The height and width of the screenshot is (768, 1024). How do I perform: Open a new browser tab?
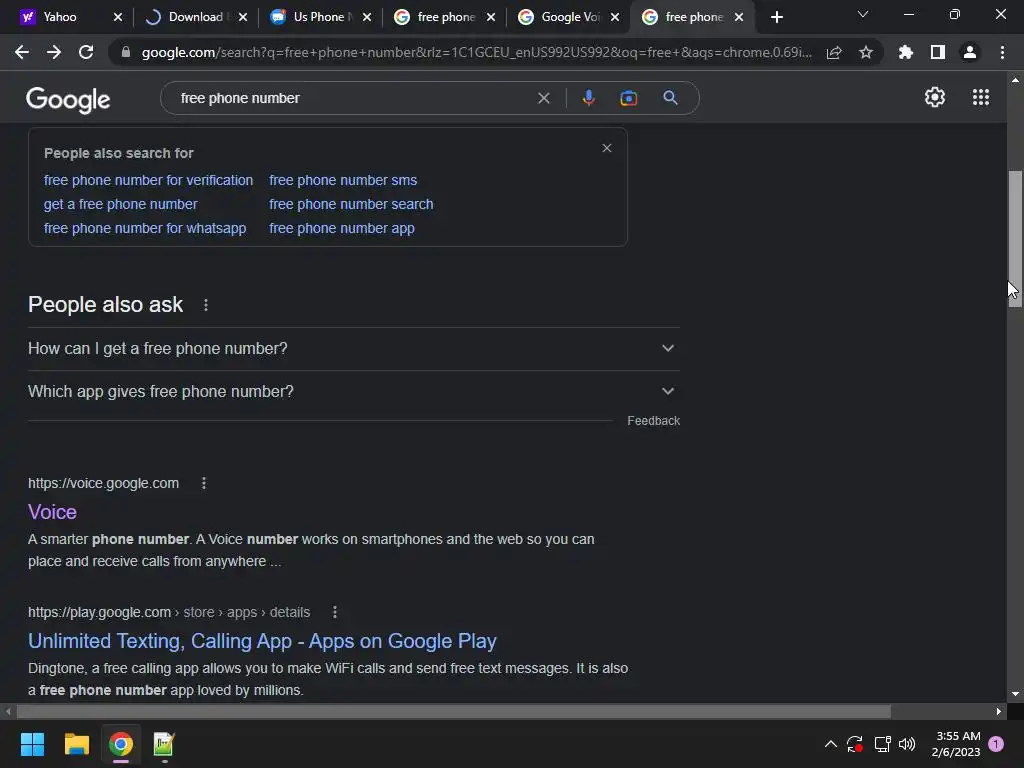coord(776,17)
